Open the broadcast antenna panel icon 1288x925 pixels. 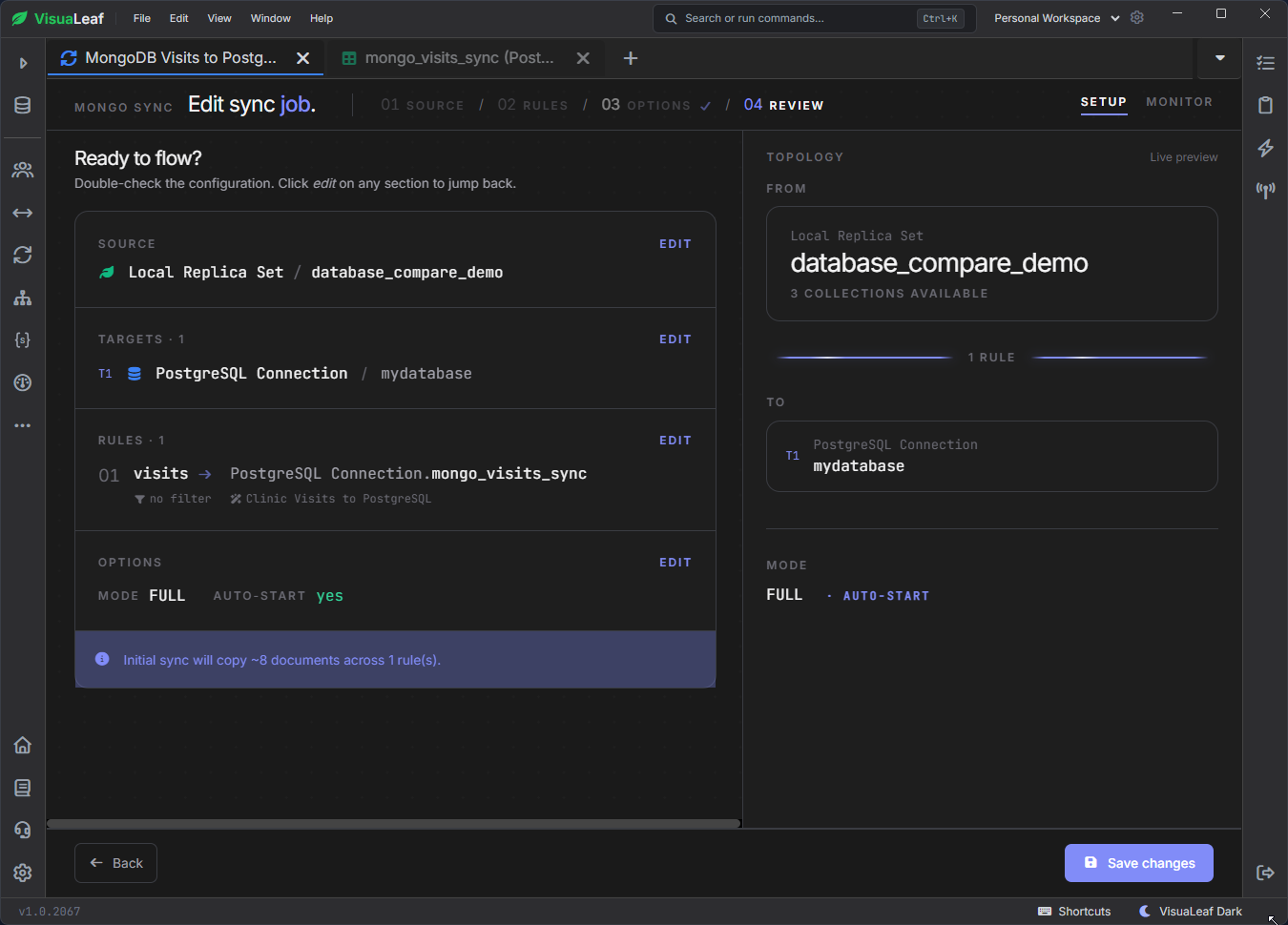[1266, 190]
